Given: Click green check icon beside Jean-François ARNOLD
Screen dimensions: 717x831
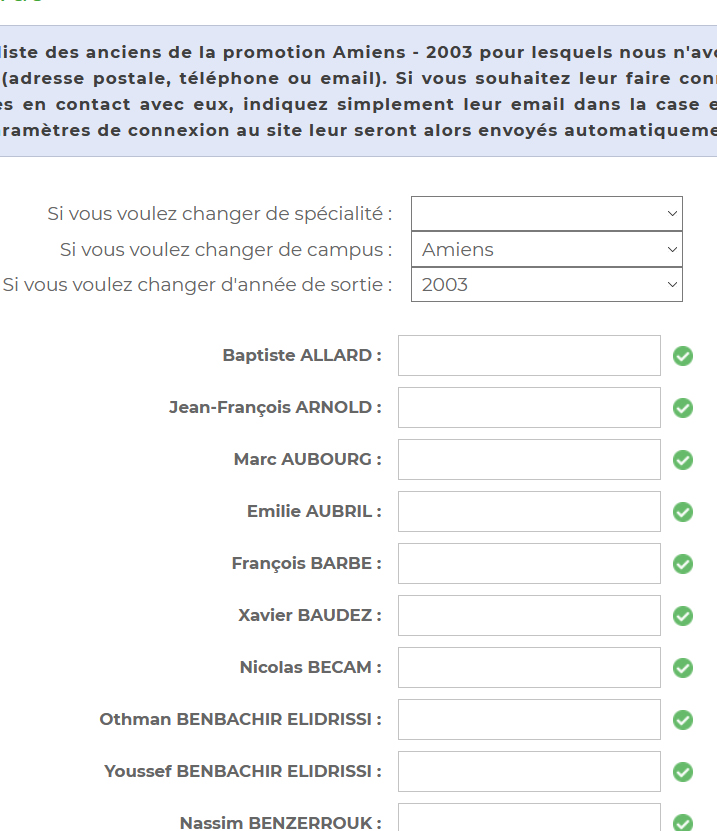Looking at the screenshot, I should [x=683, y=408].
